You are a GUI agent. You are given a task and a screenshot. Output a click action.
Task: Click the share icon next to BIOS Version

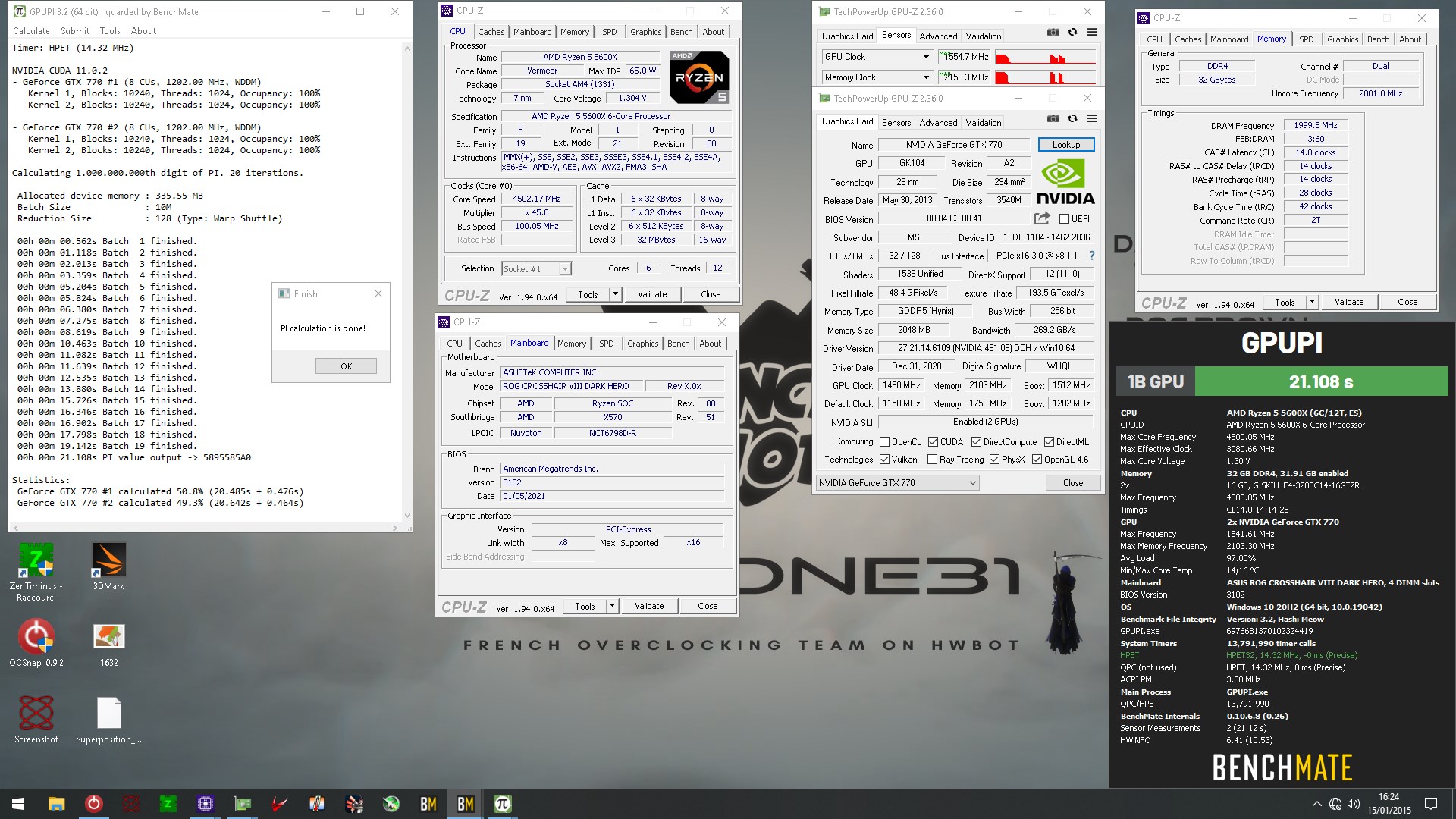(x=1042, y=218)
